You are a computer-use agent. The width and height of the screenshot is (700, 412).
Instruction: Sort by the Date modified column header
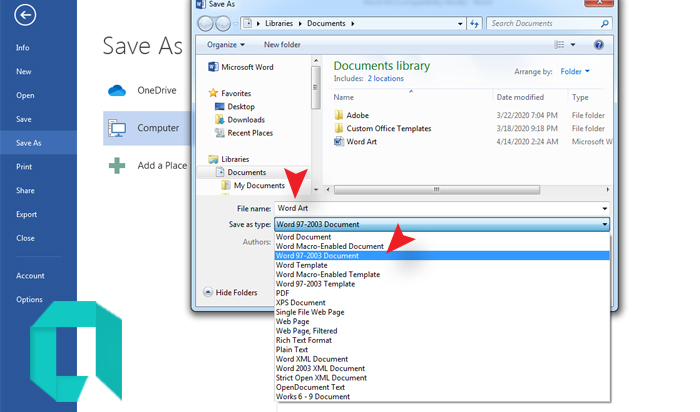pos(520,97)
